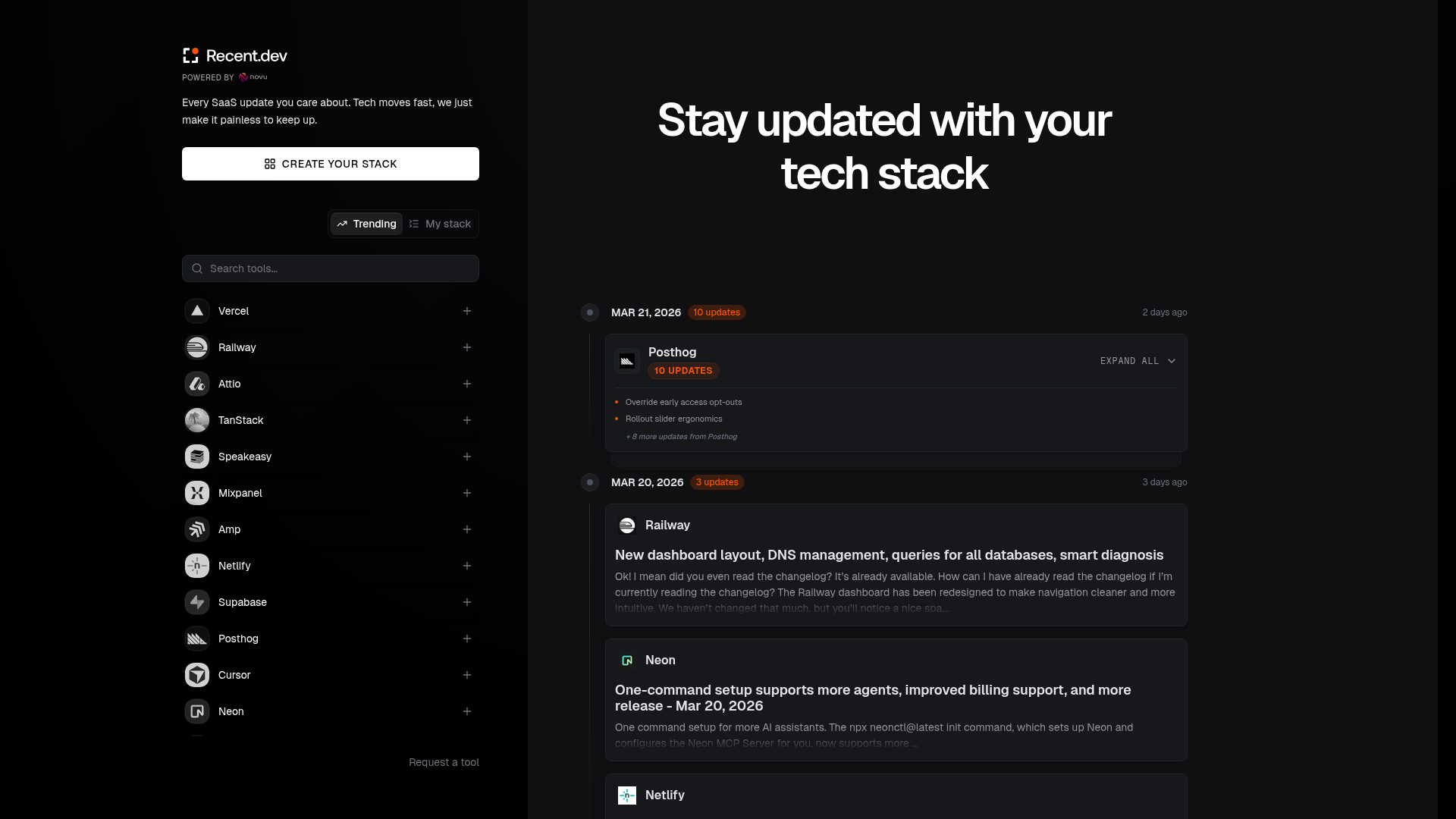Select the Vercel tool icon
Image resolution: width=1456 pixels, height=819 pixels.
[x=197, y=311]
